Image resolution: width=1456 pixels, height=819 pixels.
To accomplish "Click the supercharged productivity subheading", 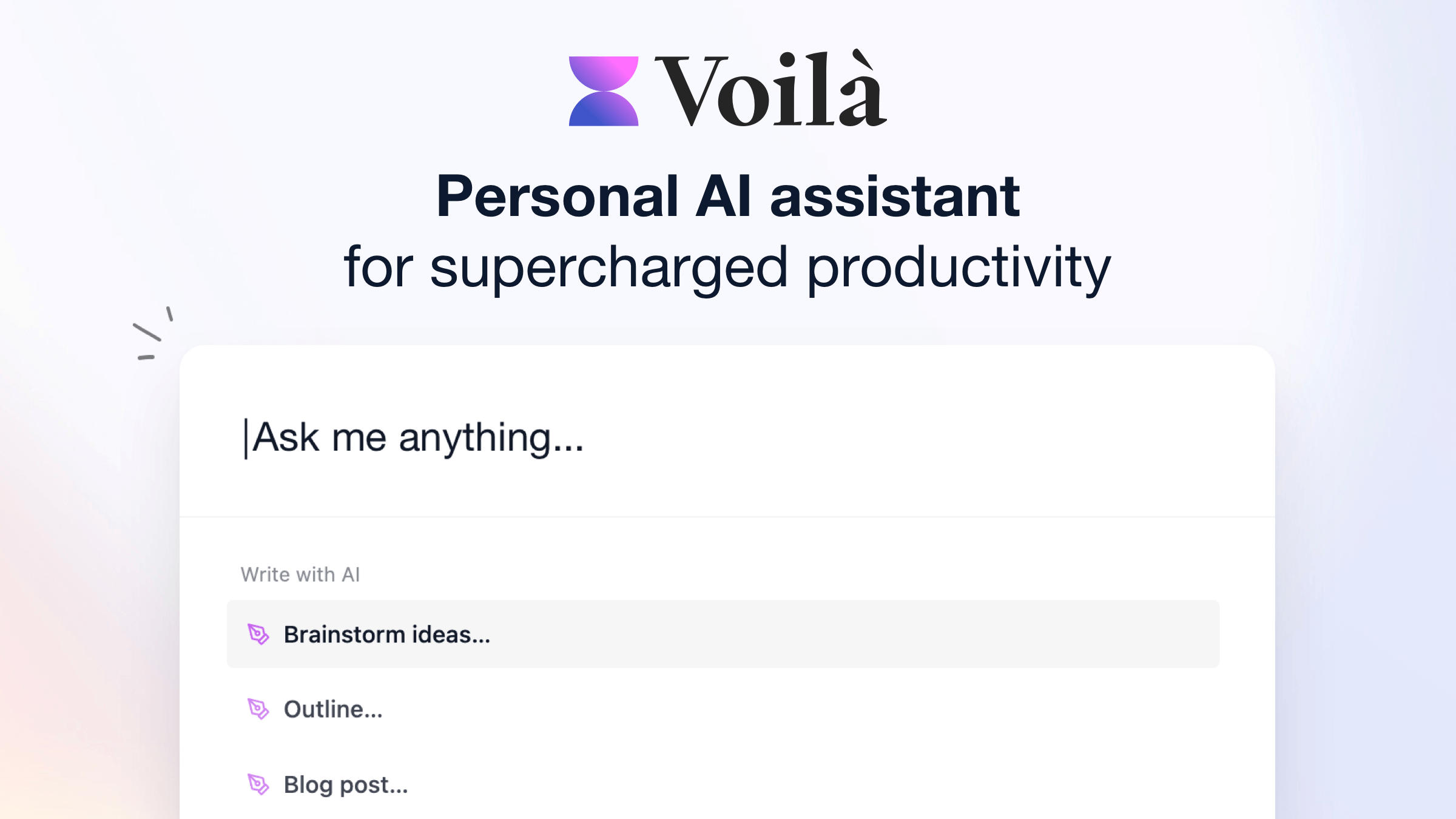I will (x=727, y=267).
